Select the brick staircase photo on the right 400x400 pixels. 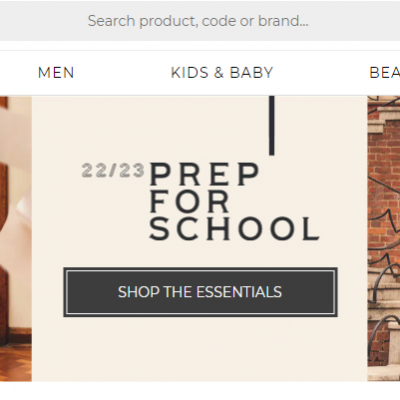pos(384,239)
